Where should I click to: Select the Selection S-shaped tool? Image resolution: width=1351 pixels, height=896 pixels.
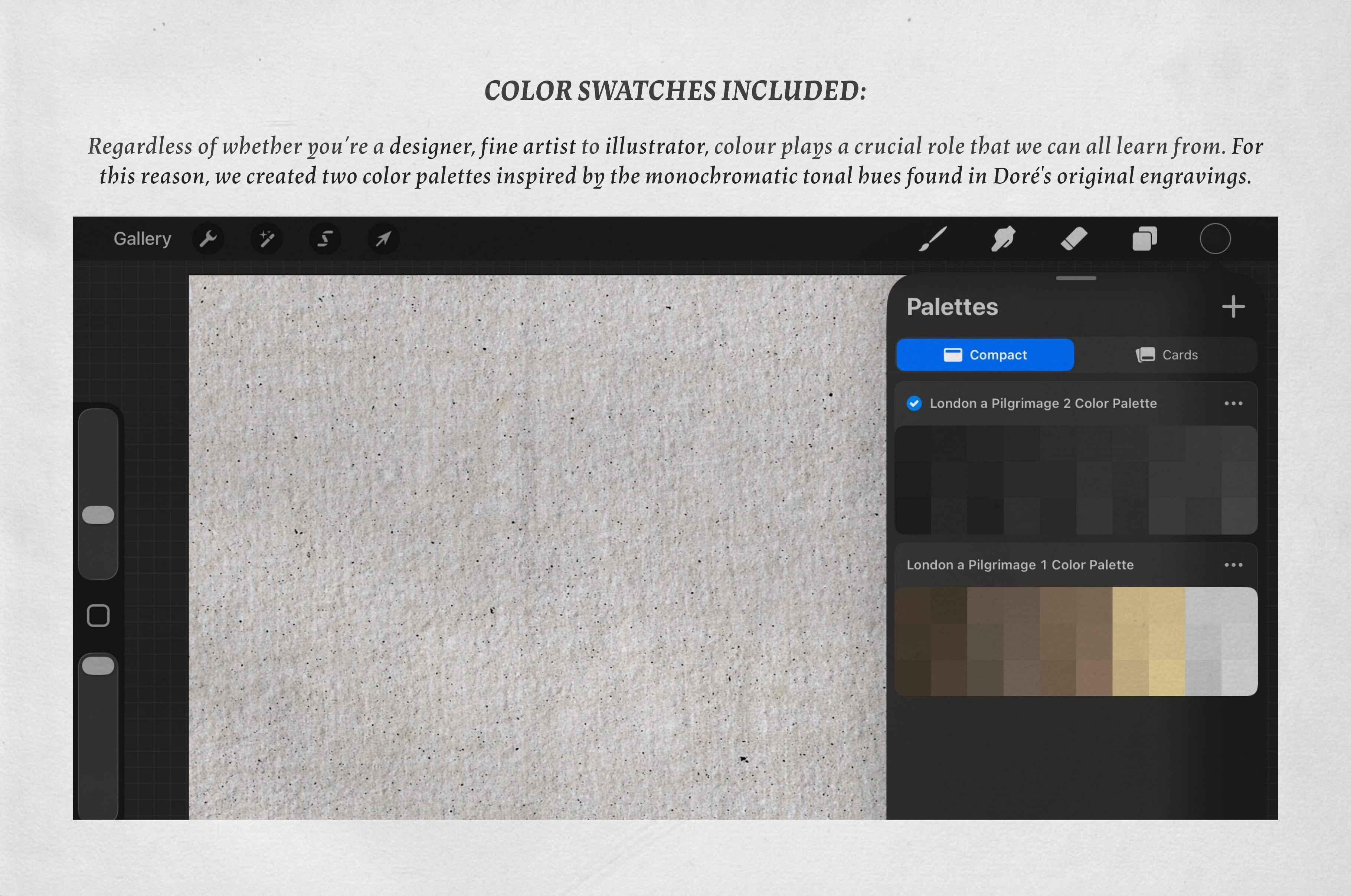click(325, 238)
